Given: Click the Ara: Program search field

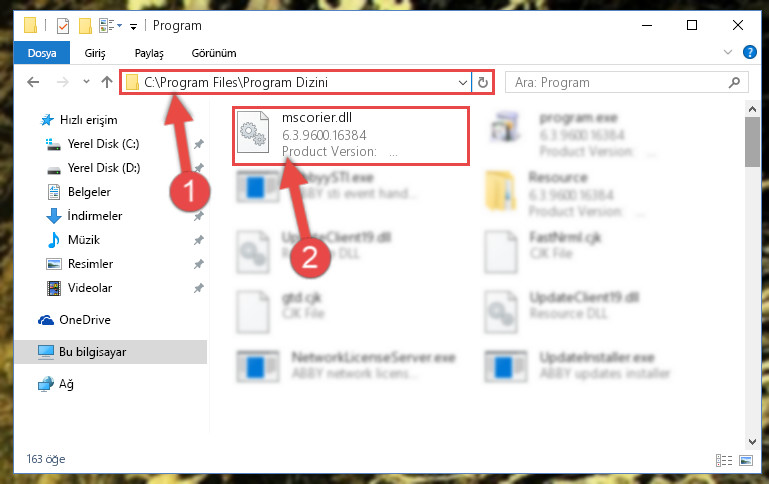Looking at the screenshot, I should pos(617,82).
